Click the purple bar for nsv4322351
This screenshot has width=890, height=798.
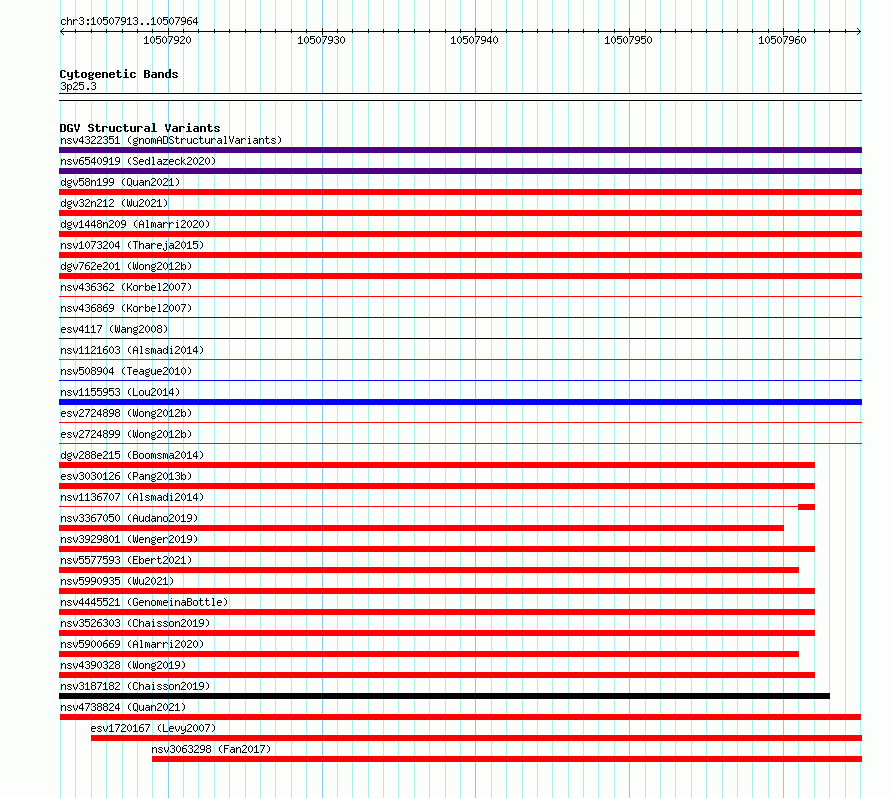[x=460, y=150]
